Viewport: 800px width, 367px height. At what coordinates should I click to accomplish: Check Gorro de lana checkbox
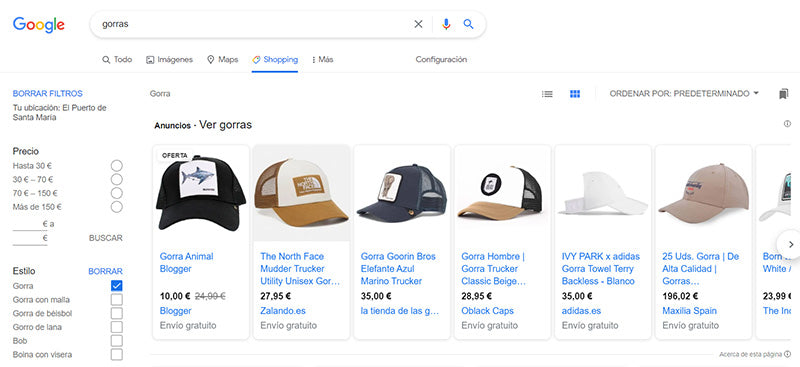tap(117, 327)
